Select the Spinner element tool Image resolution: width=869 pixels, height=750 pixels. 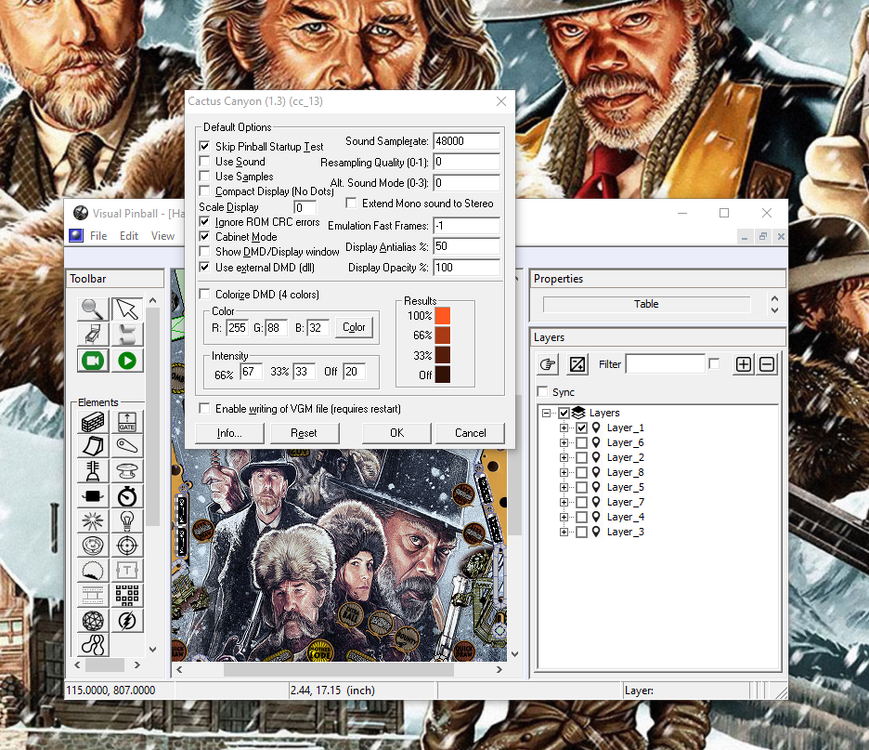click(x=93, y=496)
